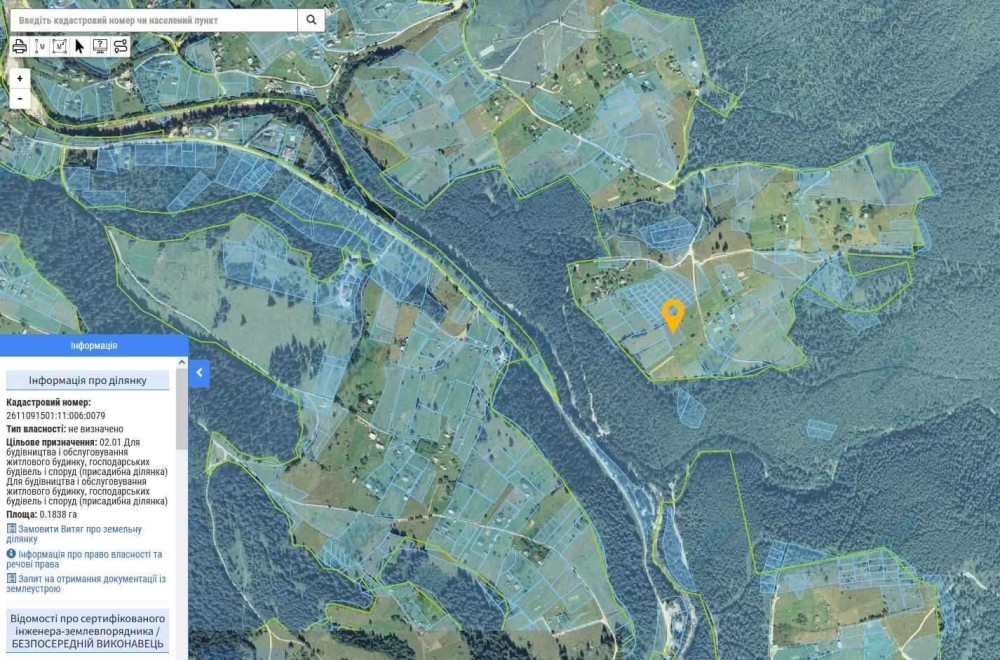Click the Площа: 0.1838 га value

tap(41, 515)
